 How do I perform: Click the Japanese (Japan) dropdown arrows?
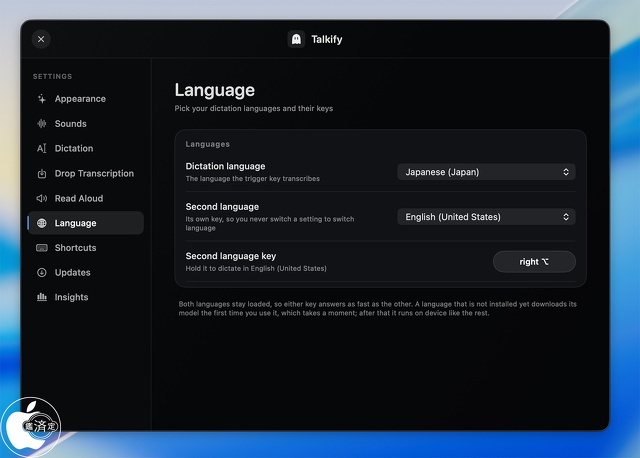pos(566,172)
